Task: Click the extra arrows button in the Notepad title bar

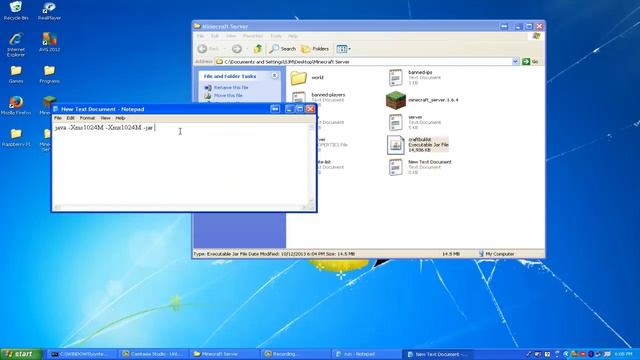Action: coord(275,109)
